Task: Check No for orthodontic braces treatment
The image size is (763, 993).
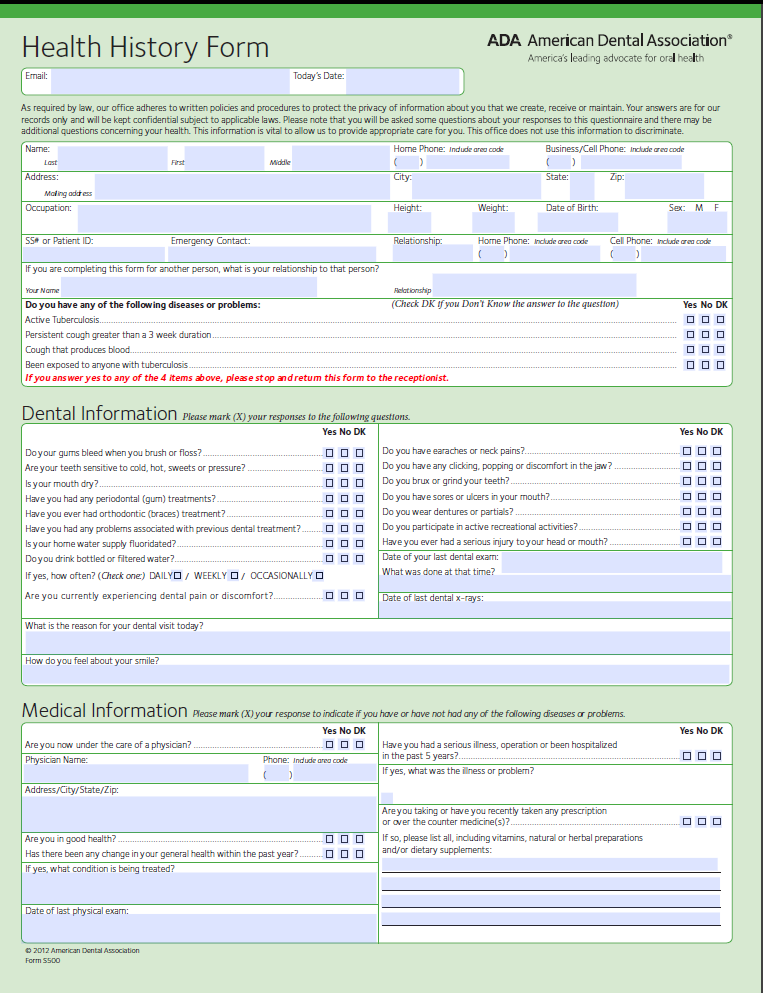Action: (x=344, y=514)
